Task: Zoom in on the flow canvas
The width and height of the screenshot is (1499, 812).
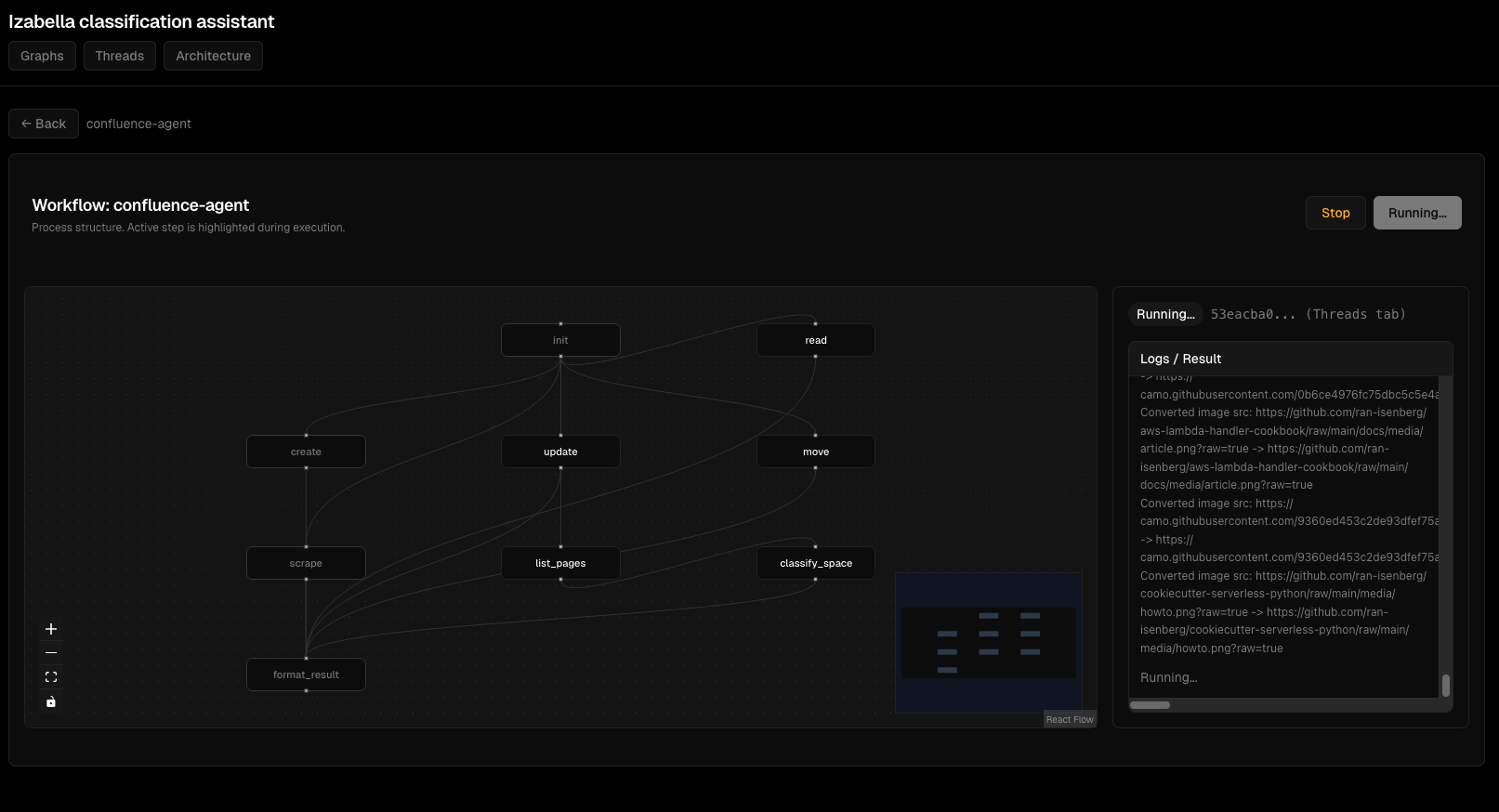Action: (51, 629)
